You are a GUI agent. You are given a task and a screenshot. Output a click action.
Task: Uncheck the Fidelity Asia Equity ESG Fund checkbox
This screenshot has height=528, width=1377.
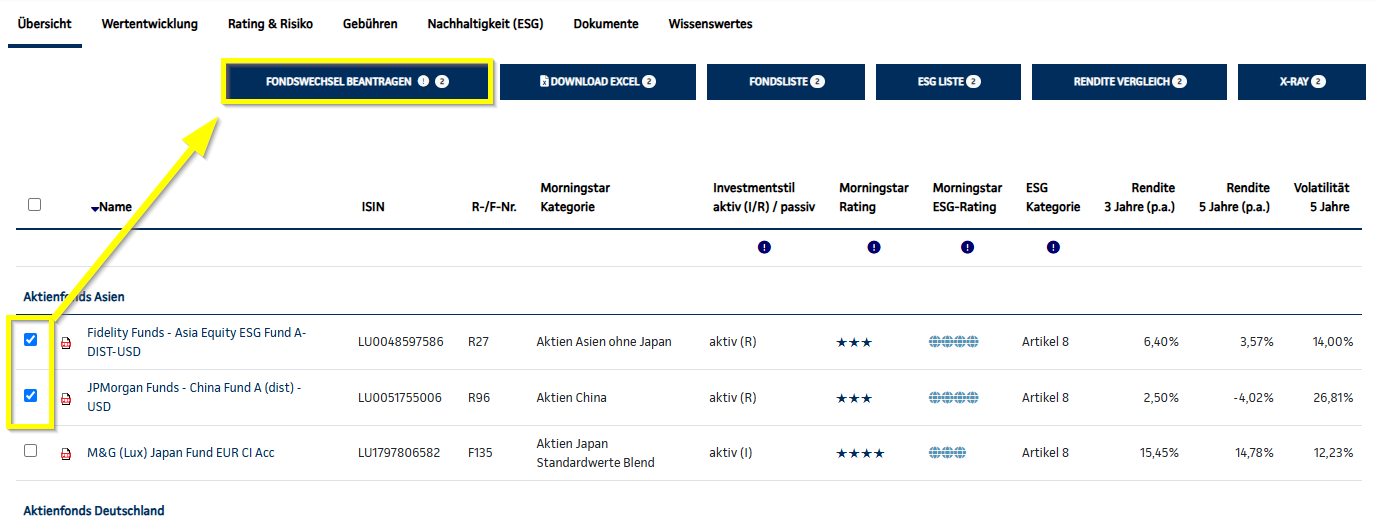point(31,340)
